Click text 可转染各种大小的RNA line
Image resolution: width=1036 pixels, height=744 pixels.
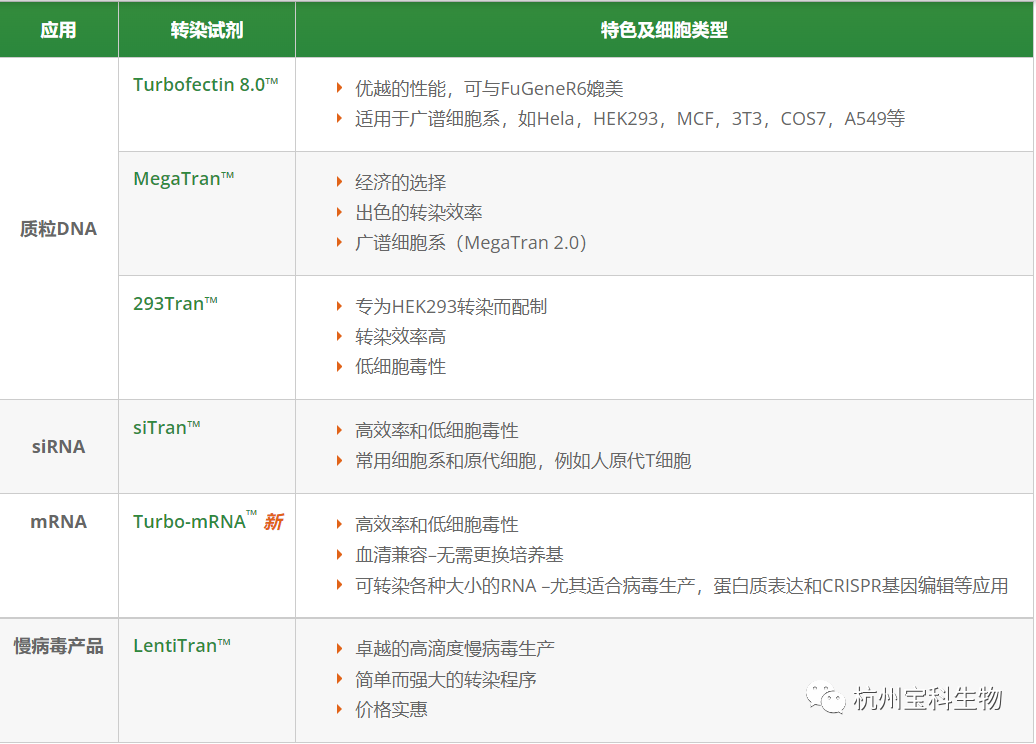pos(682,585)
